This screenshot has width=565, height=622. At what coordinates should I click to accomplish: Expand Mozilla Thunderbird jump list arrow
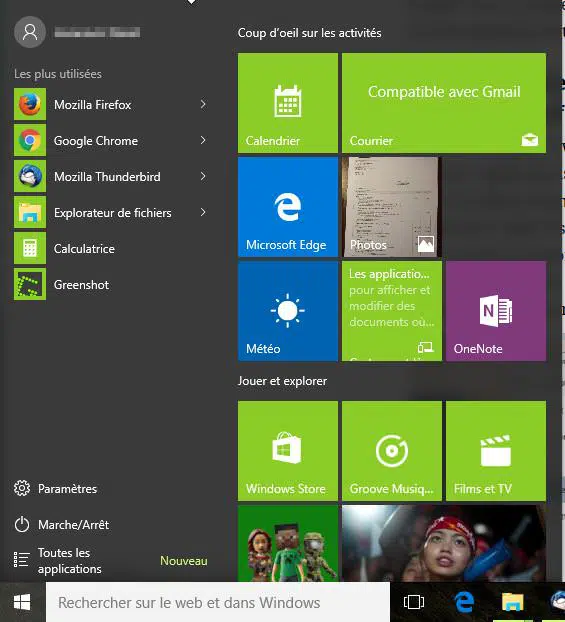(203, 176)
